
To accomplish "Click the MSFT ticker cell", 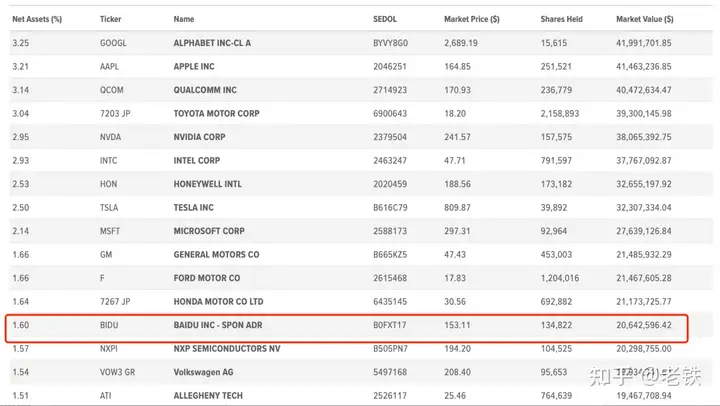I will 110,231.
